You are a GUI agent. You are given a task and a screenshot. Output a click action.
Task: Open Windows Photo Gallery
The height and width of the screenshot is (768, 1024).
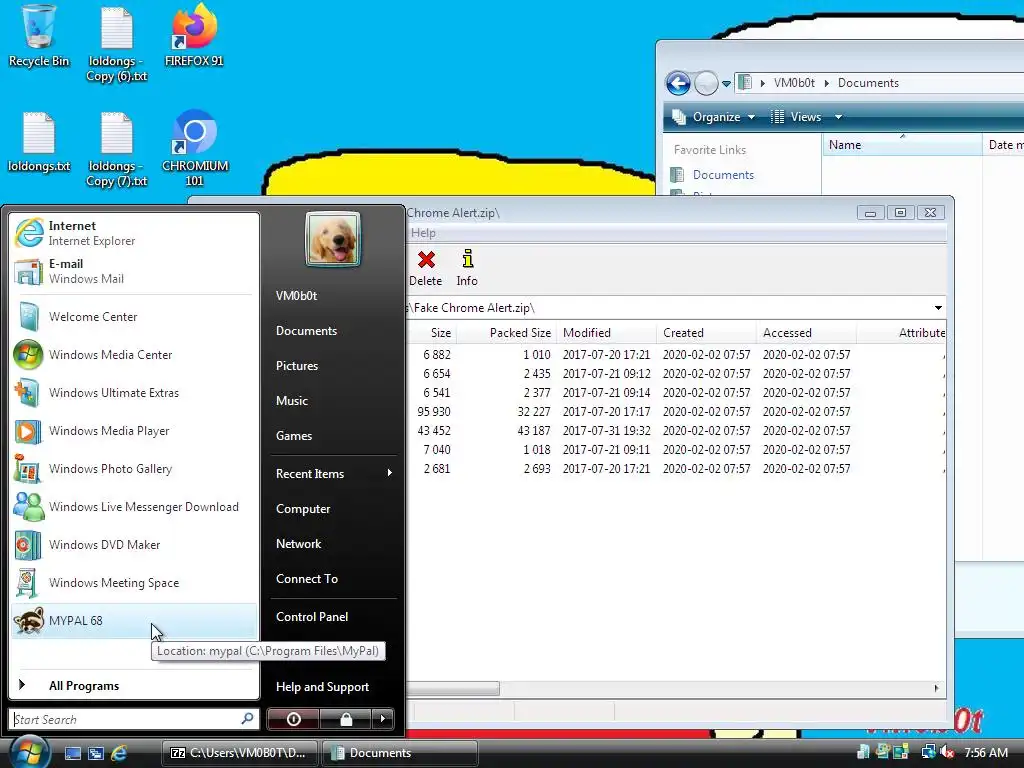click(x=134, y=469)
